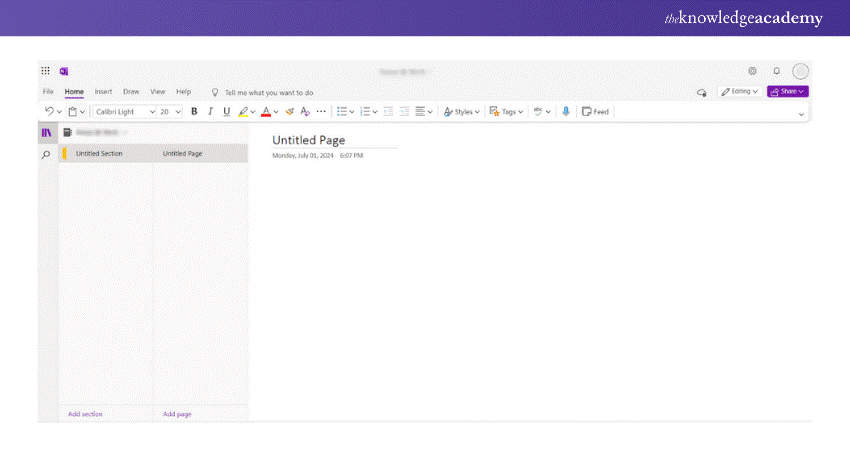This screenshot has width=850, height=450.
Task: Open the Calibri Light font dropdown
Action: pos(124,112)
